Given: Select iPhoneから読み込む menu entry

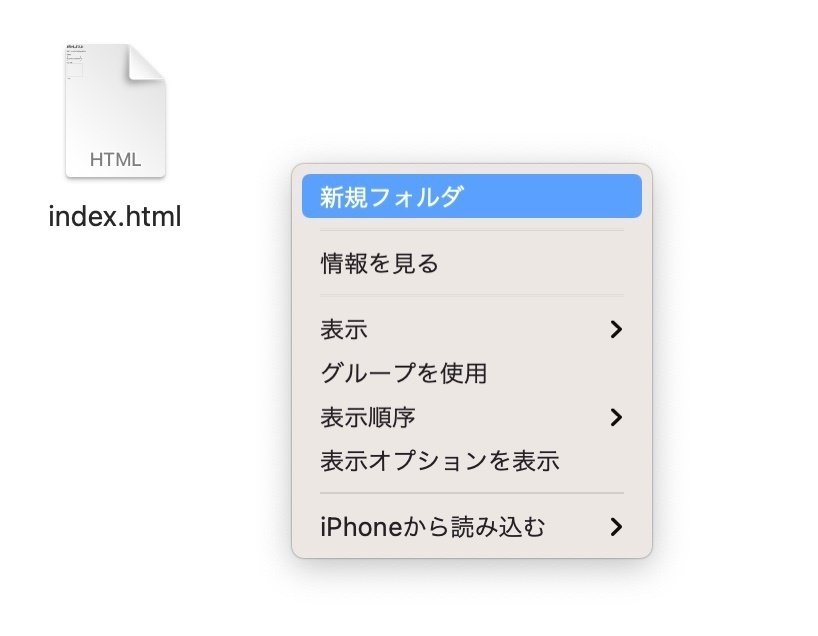Looking at the screenshot, I should coord(472,526).
